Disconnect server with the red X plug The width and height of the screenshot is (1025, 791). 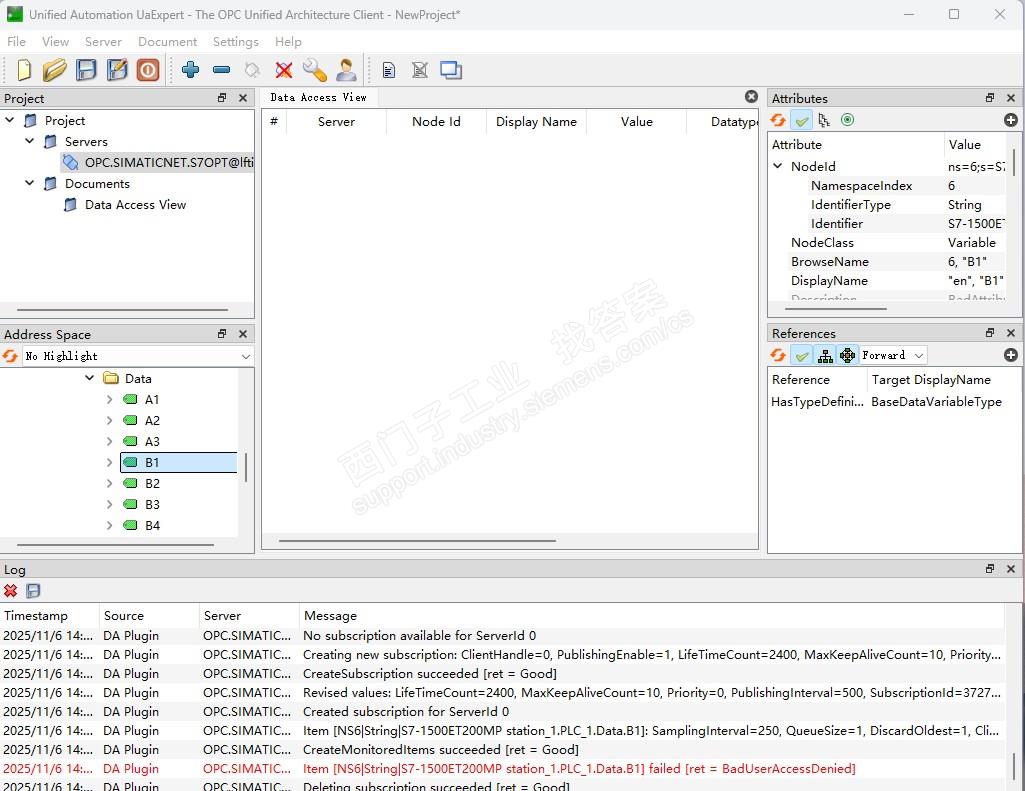point(284,69)
